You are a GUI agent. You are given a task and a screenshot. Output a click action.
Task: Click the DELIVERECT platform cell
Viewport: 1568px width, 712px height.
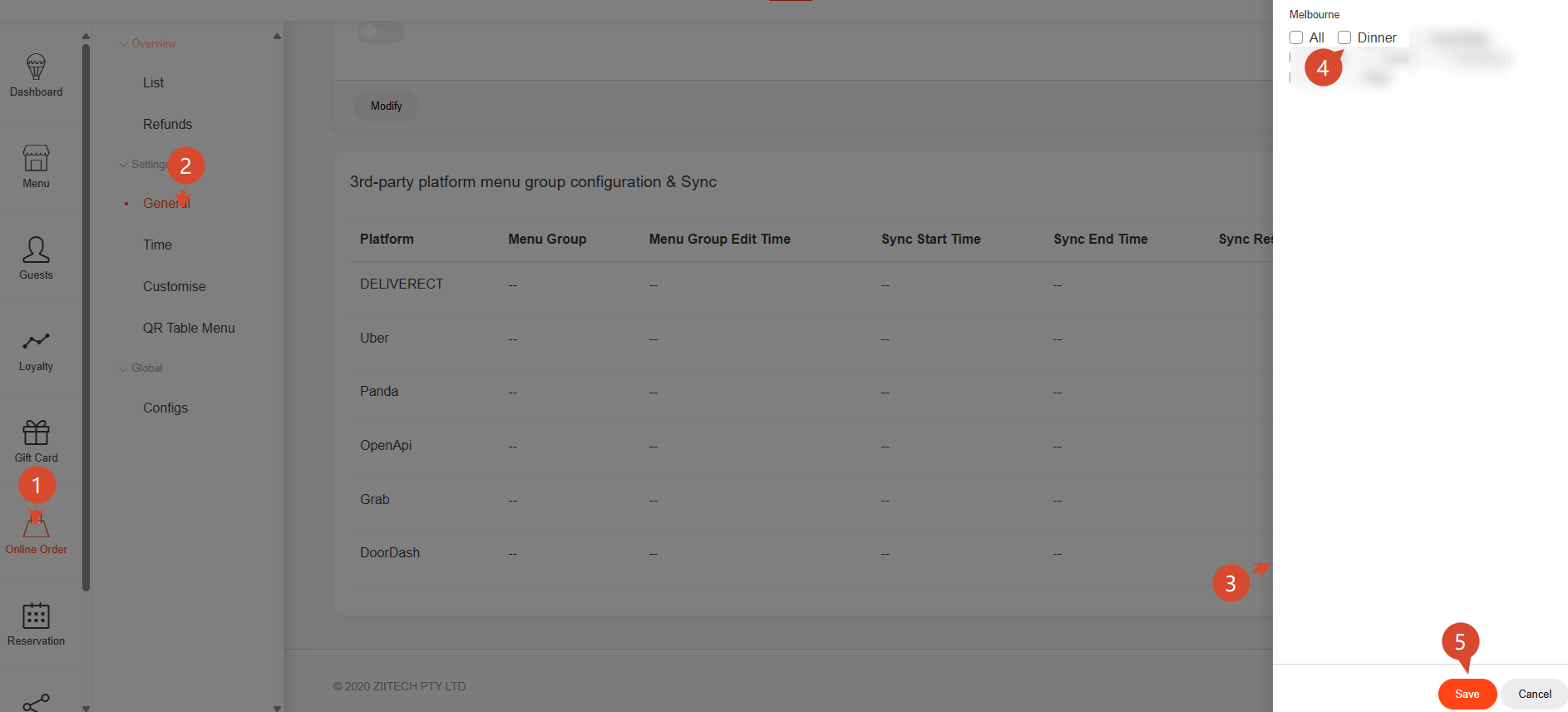(402, 284)
